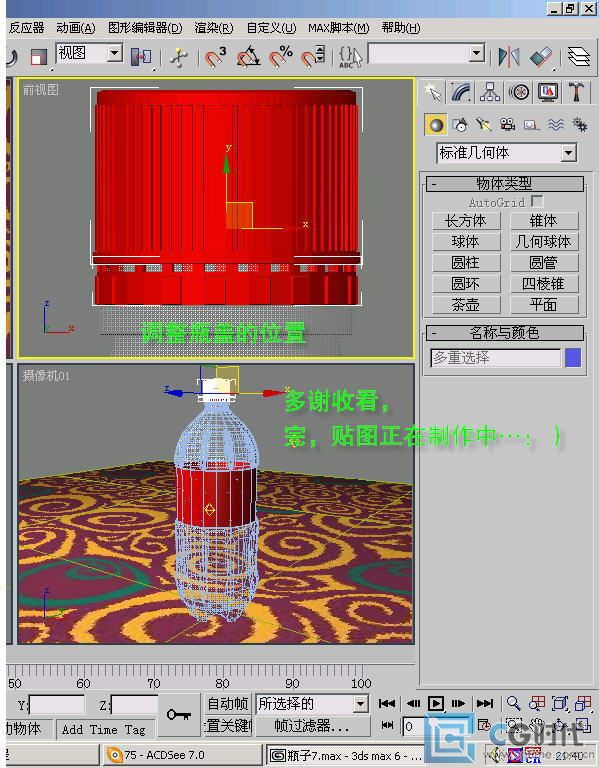Click Add Time Tag

pos(104,729)
